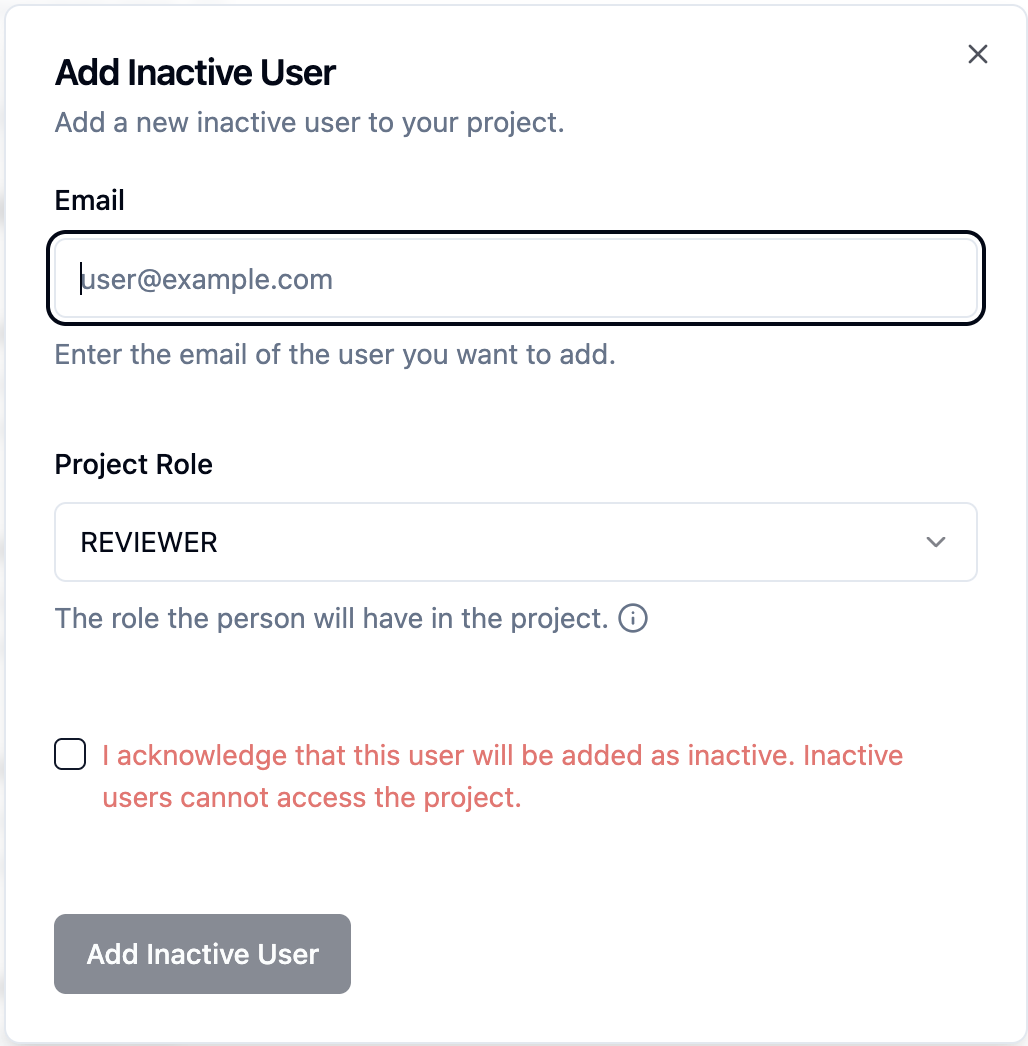Click the "Add Inactive User" dialog heading
Screen dimensions: 1028x1046
[x=195, y=73]
